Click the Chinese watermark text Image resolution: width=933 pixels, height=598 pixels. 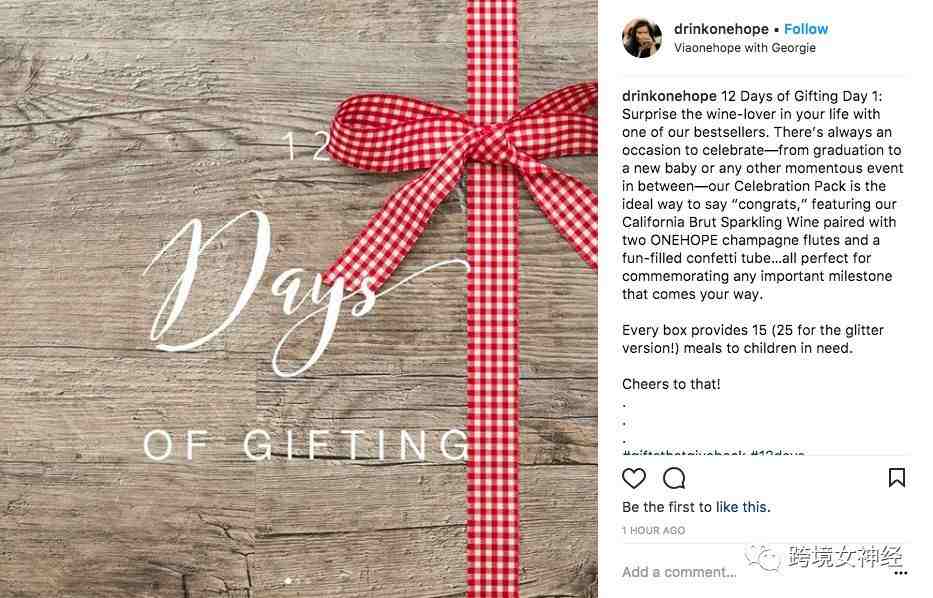[x=846, y=557]
